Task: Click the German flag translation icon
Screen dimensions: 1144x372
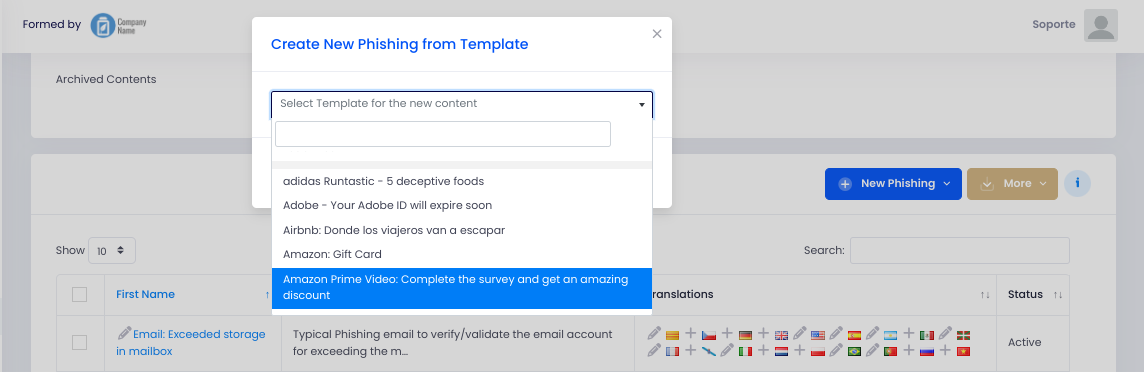Action: [746, 336]
